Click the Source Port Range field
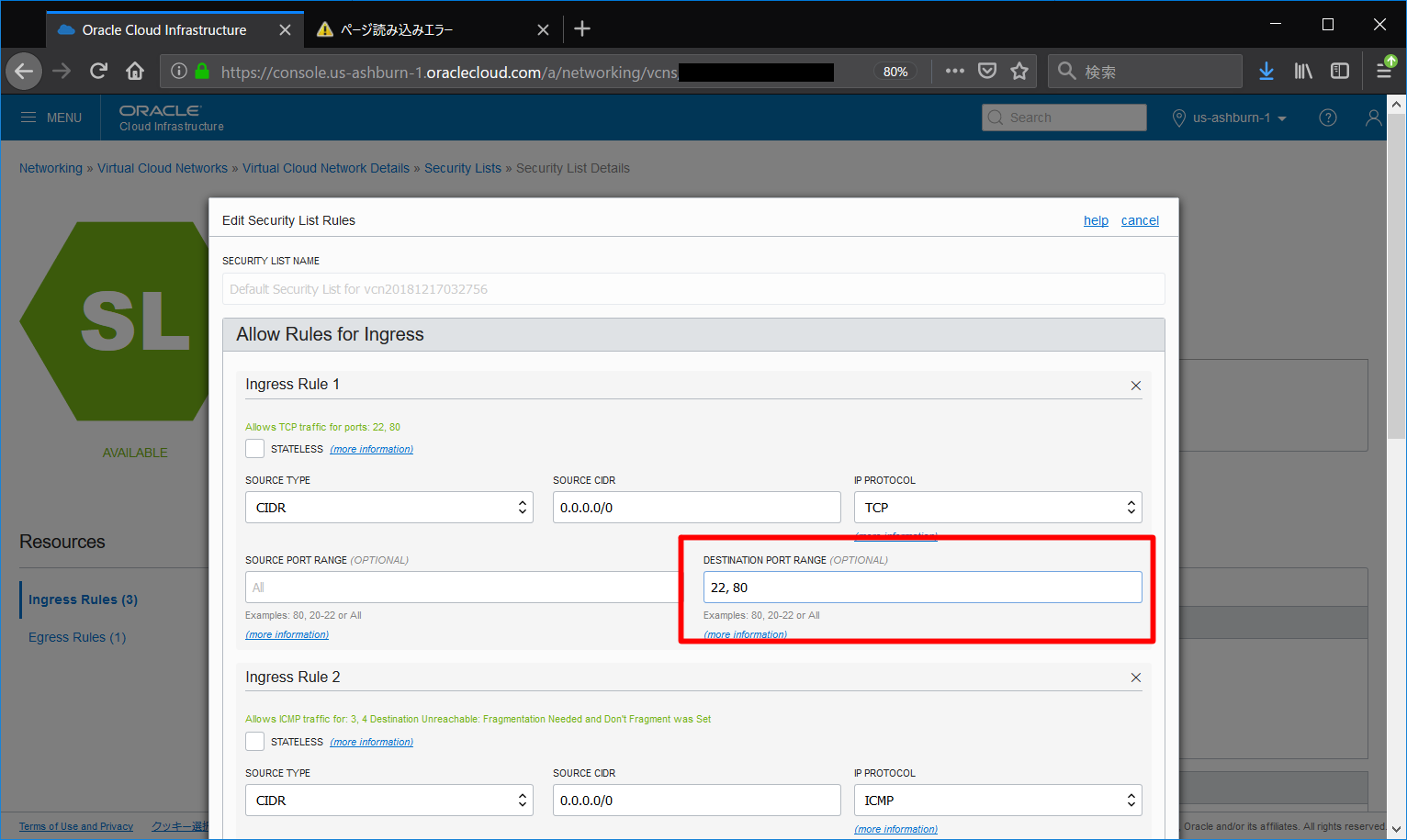Screen dimensions: 1407x840 pyautogui.click(x=462, y=588)
